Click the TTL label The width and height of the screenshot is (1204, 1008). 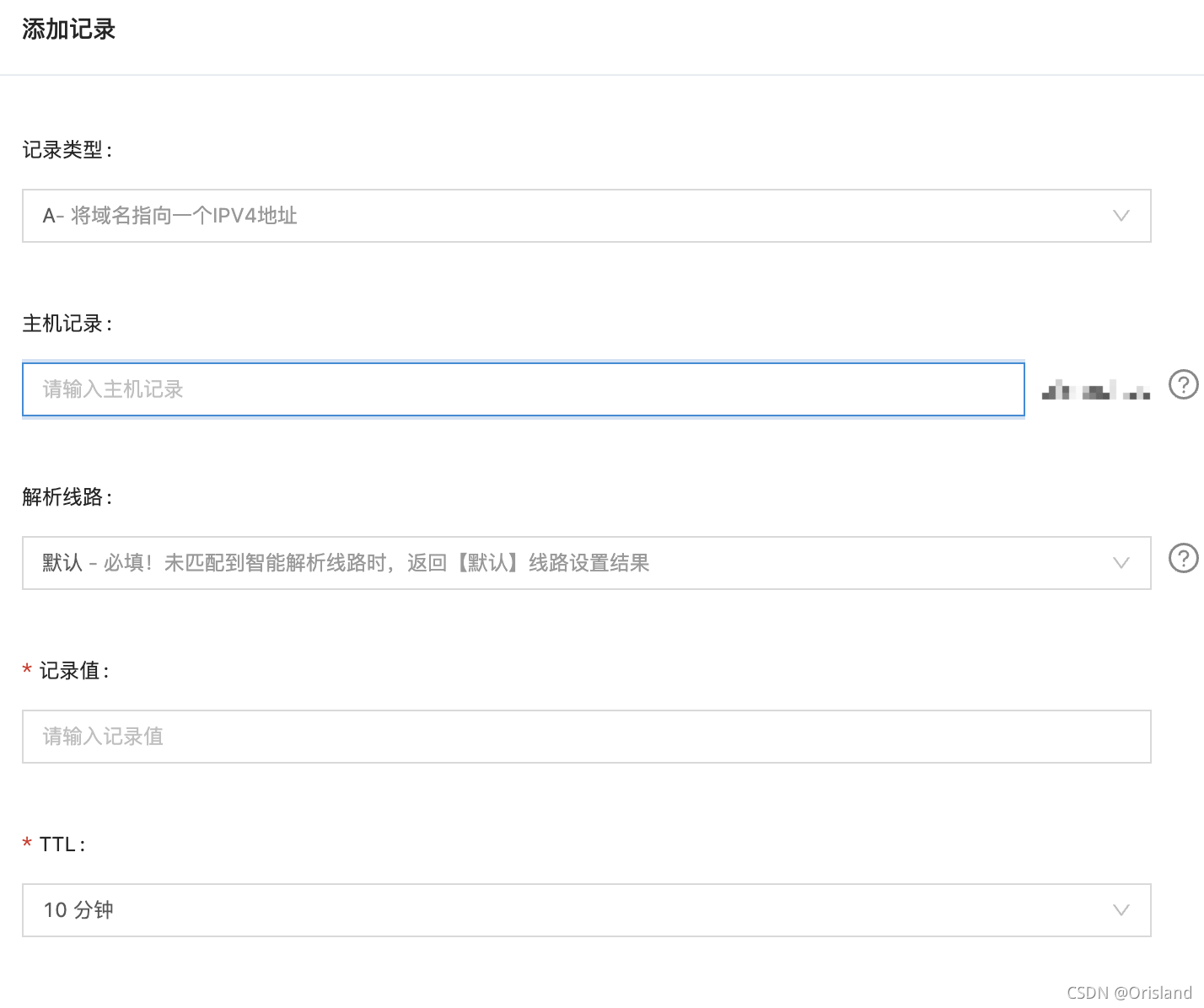pyautogui.click(x=62, y=844)
